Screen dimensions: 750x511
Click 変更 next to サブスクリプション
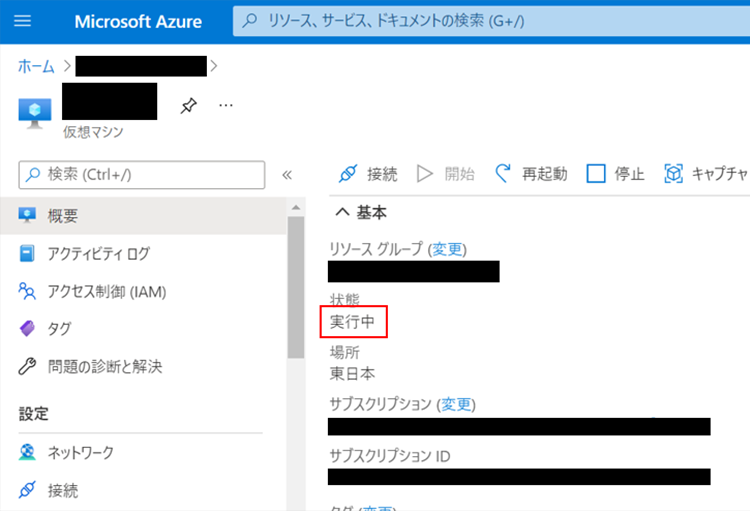[x=456, y=405]
